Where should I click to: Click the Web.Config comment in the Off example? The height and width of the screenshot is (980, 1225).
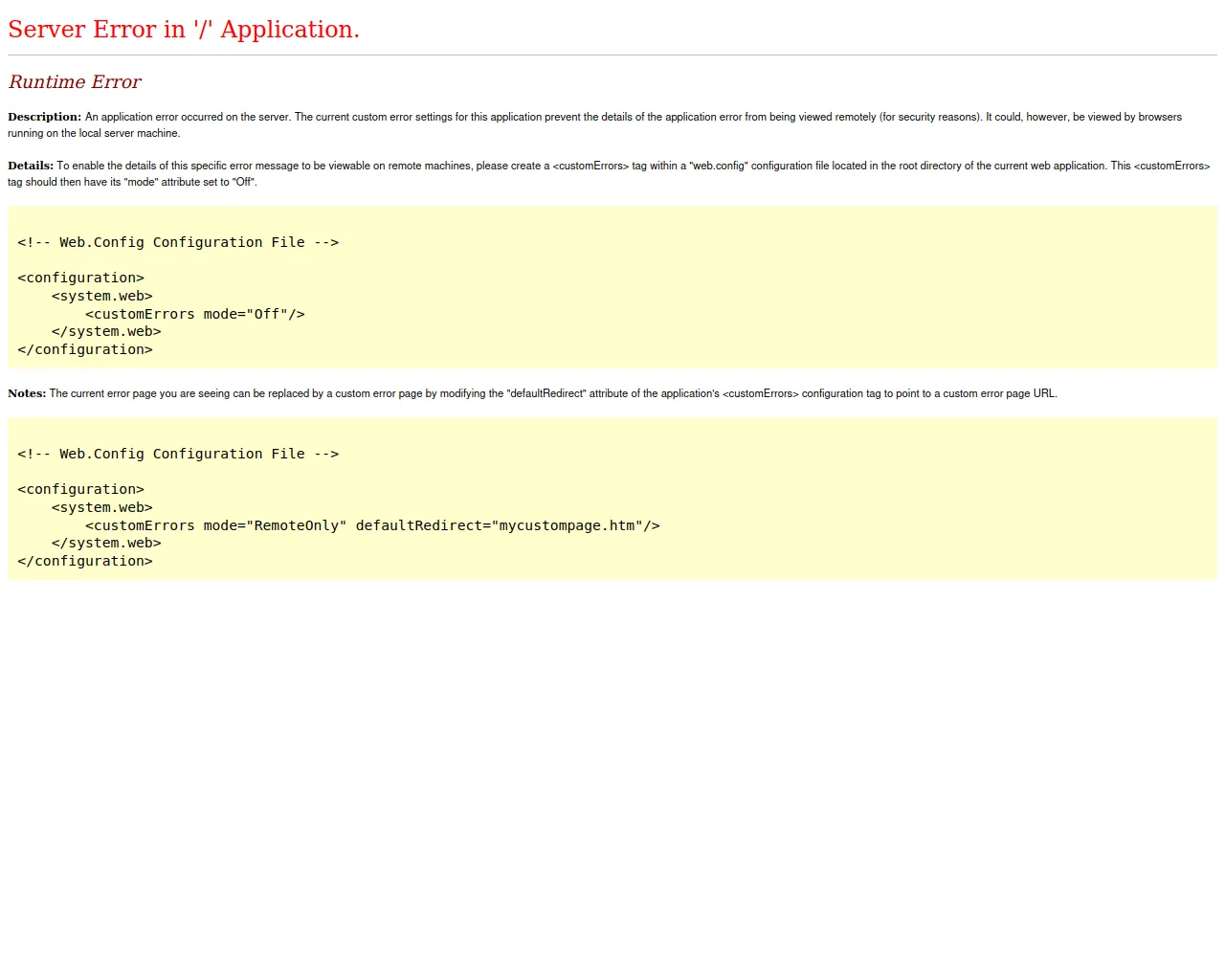tap(178, 243)
